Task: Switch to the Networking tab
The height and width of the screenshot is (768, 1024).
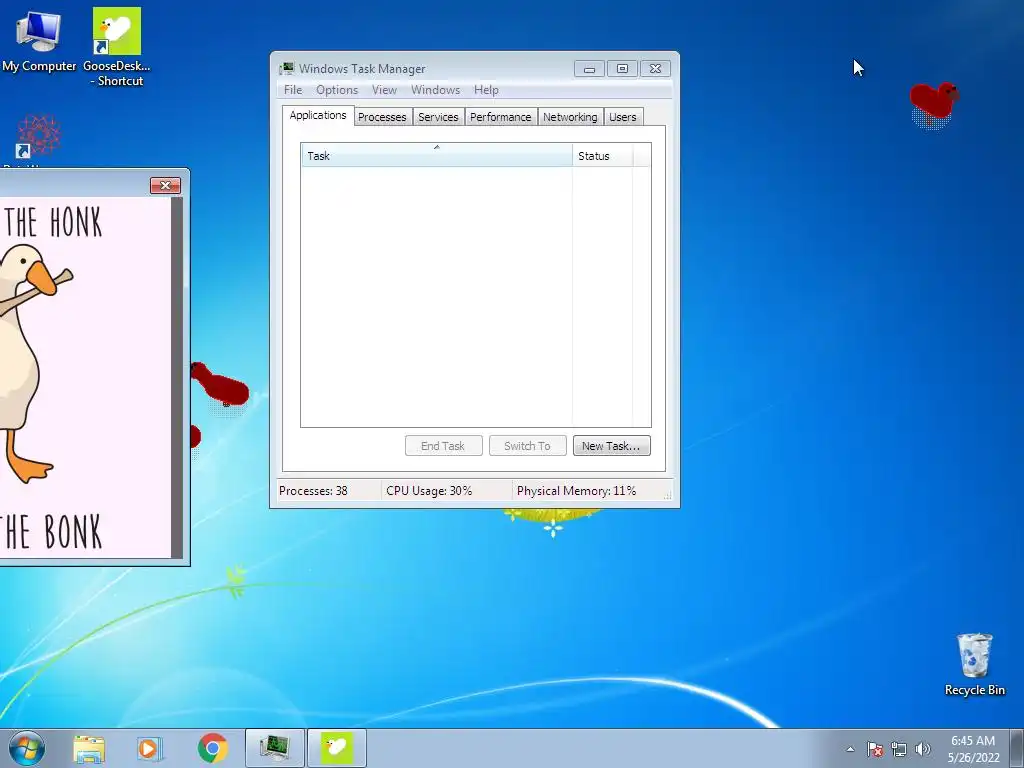Action: pyautogui.click(x=570, y=117)
